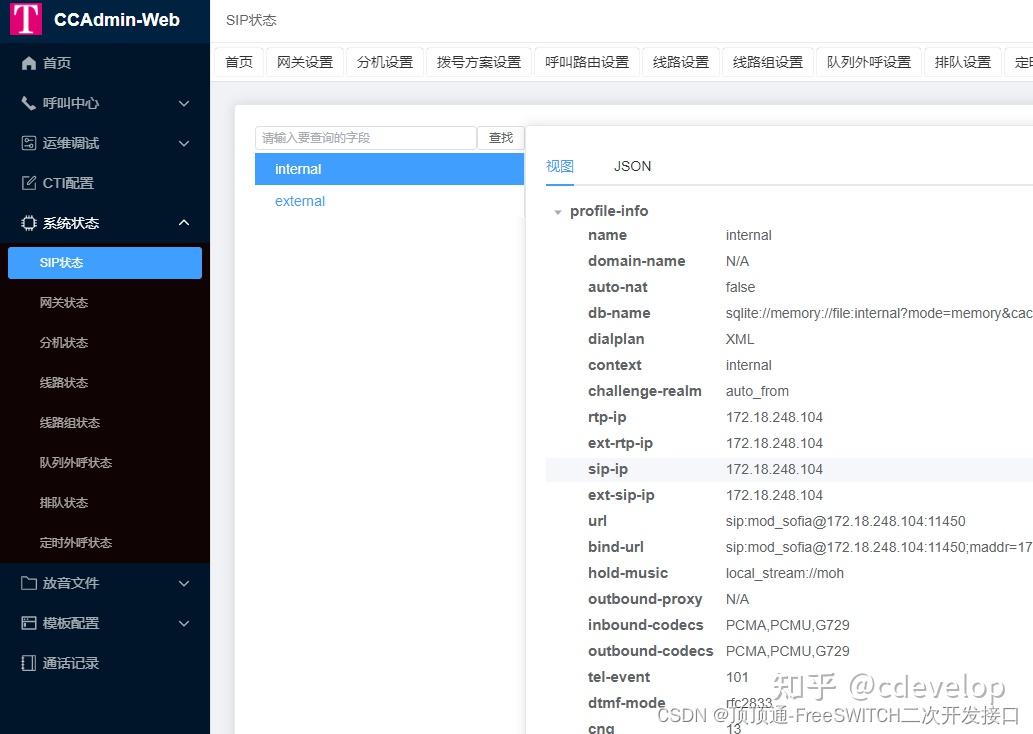The image size is (1033, 734).
Task: Select the phone icon for 呼叫中心
Action: 28,102
